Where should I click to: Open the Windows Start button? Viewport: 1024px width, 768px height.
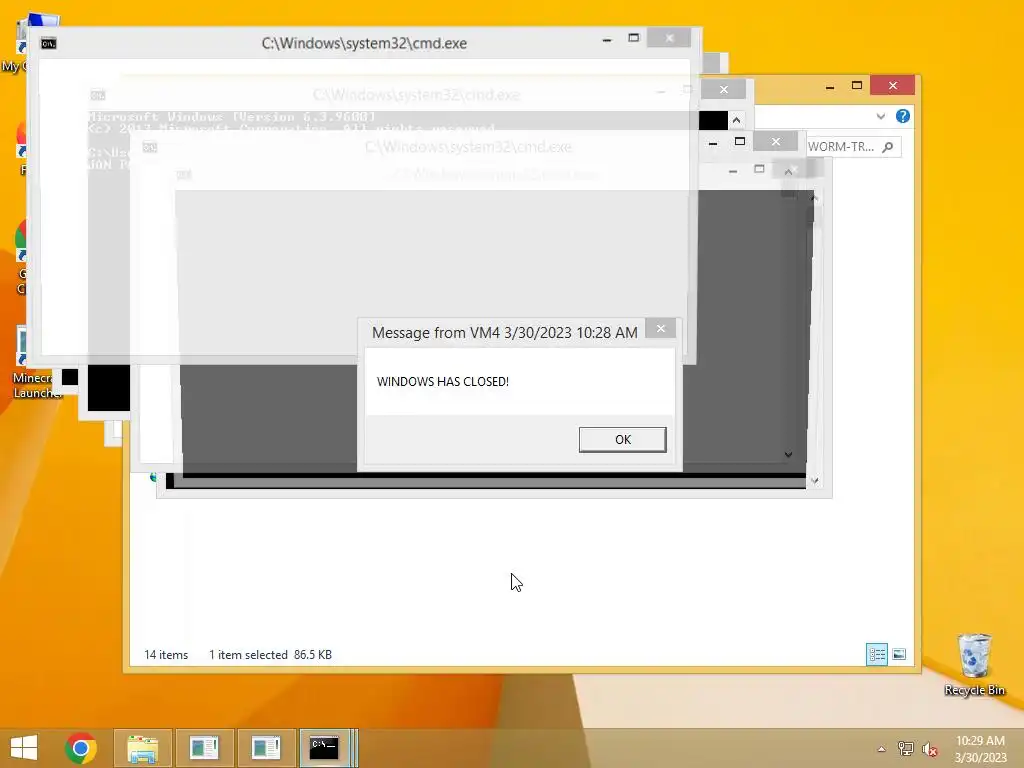click(x=24, y=748)
